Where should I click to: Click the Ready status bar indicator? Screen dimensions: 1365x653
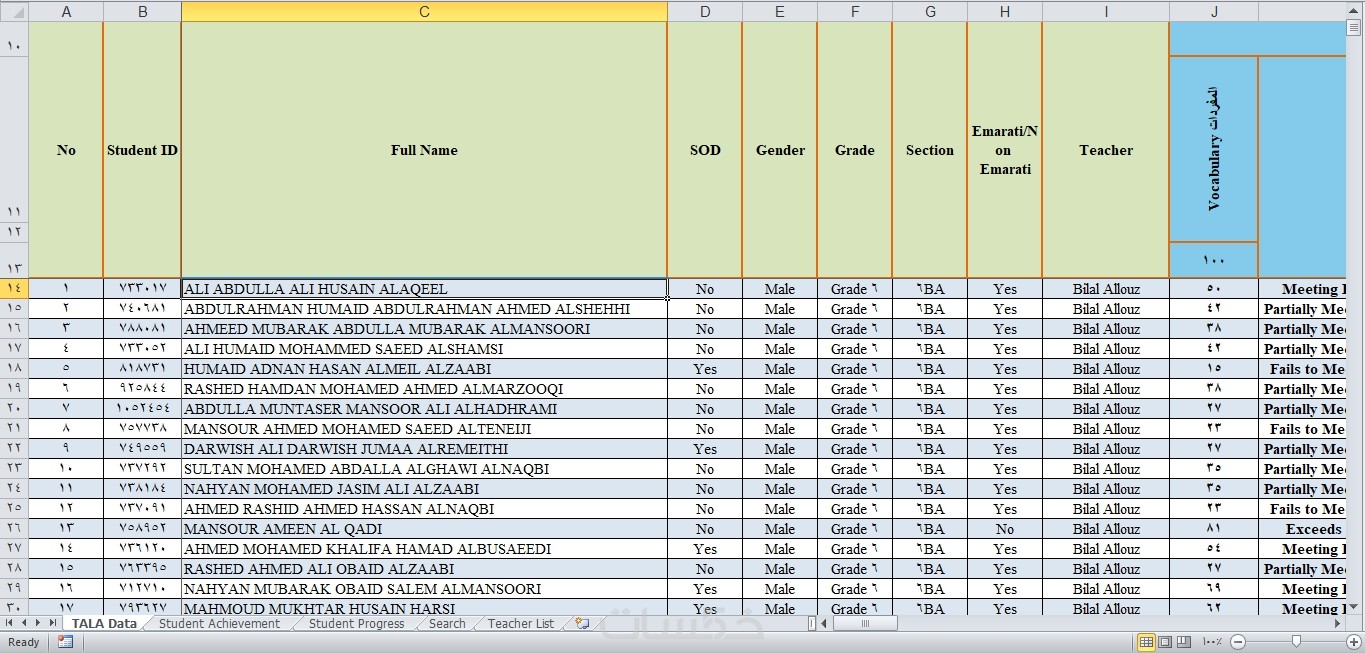pyautogui.click(x=24, y=642)
